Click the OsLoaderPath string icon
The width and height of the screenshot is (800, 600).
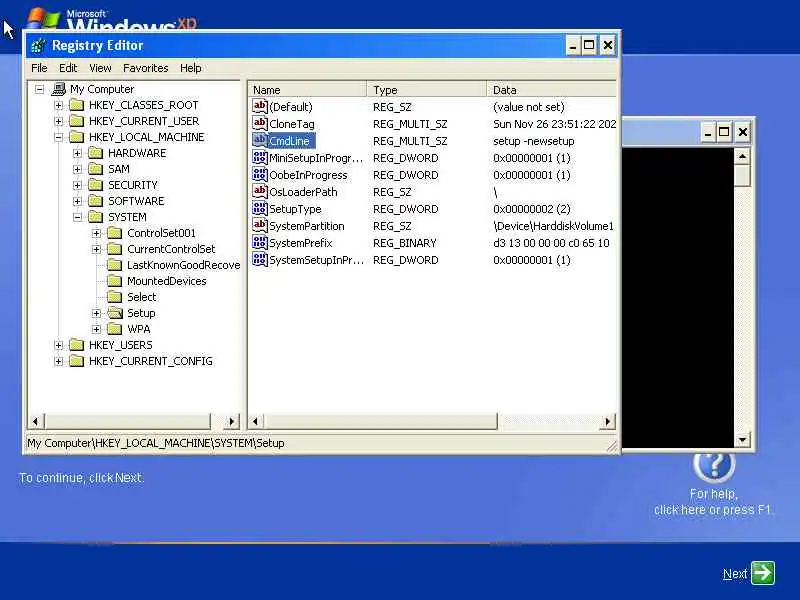pyautogui.click(x=260, y=191)
